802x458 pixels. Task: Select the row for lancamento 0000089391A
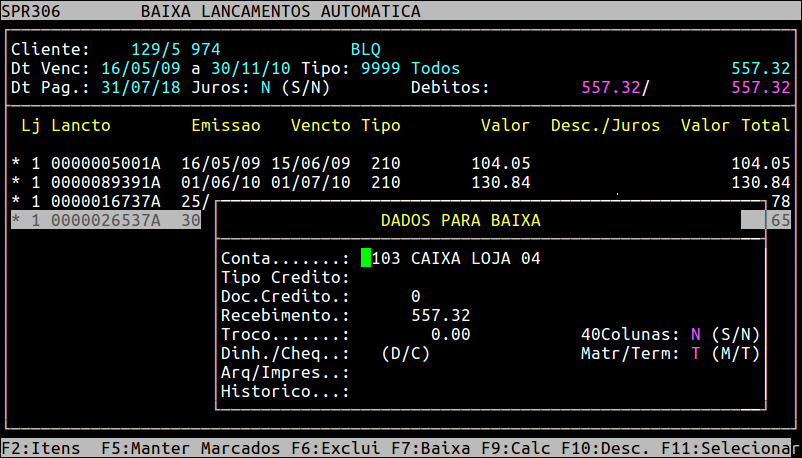pos(105,183)
